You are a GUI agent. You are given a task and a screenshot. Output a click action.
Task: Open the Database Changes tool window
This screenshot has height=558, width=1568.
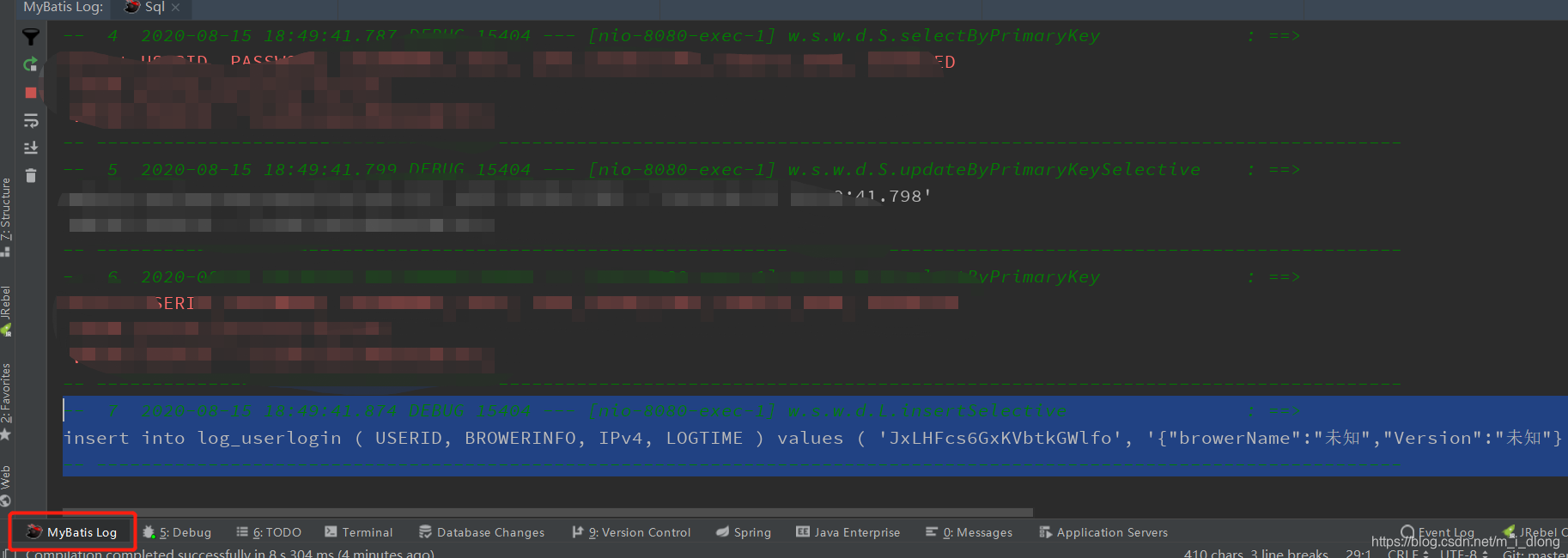click(x=482, y=532)
